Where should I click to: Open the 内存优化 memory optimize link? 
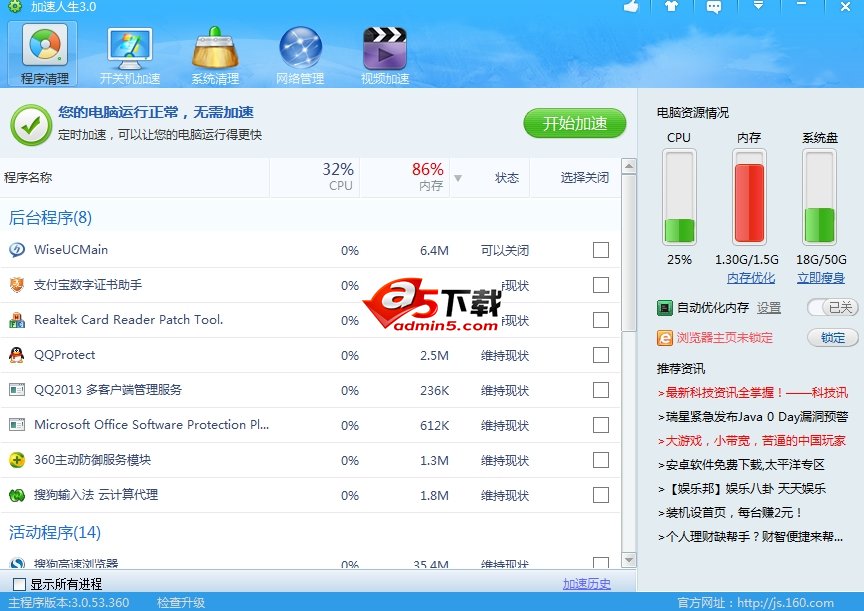coord(750,278)
